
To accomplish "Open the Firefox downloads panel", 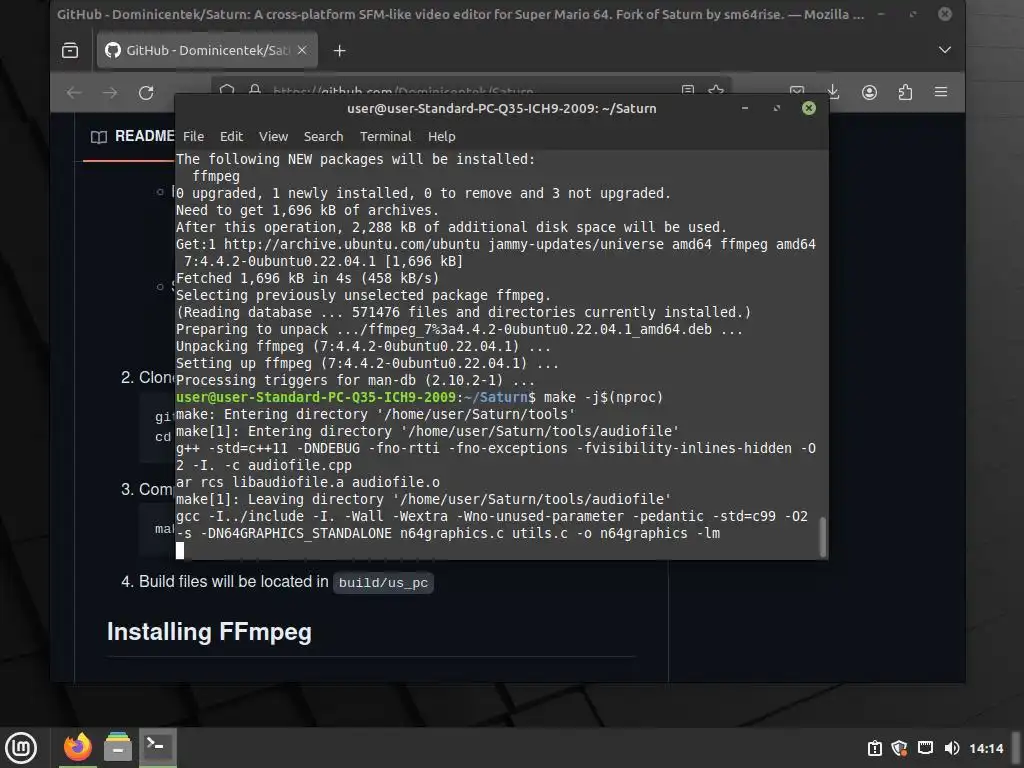I will pyautogui.click(x=833, y=92).
